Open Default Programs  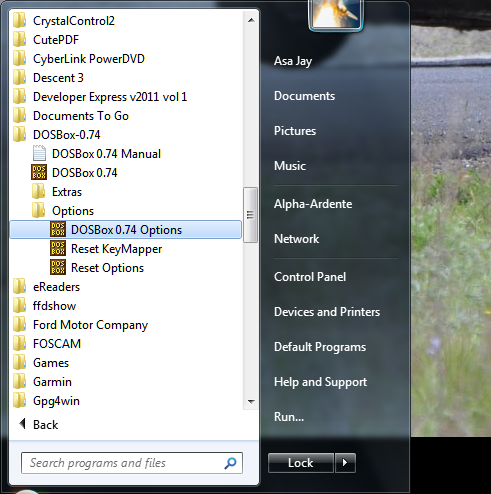[x=320, y=347]
